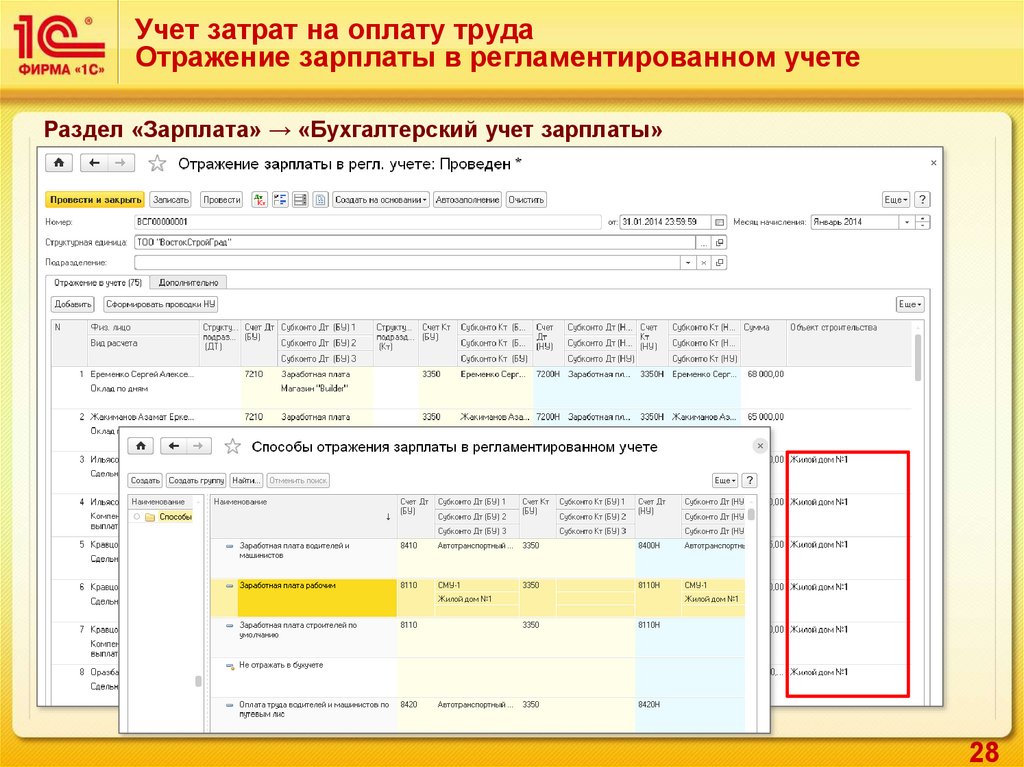The width and height of the screenshot is (1024, 767).
Task: Go to home in the main document window
Action: coord(59,163)
